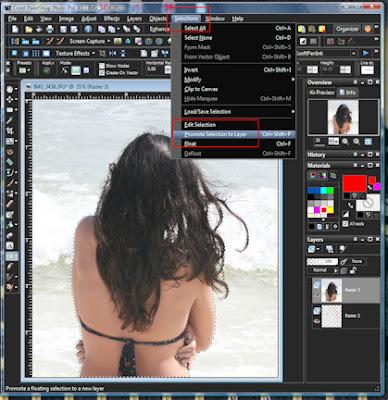The height and width of the screenshot is (400, 388).
Task: Uncheck Create On Vector checkbox
Action: [x=102, y=72]
